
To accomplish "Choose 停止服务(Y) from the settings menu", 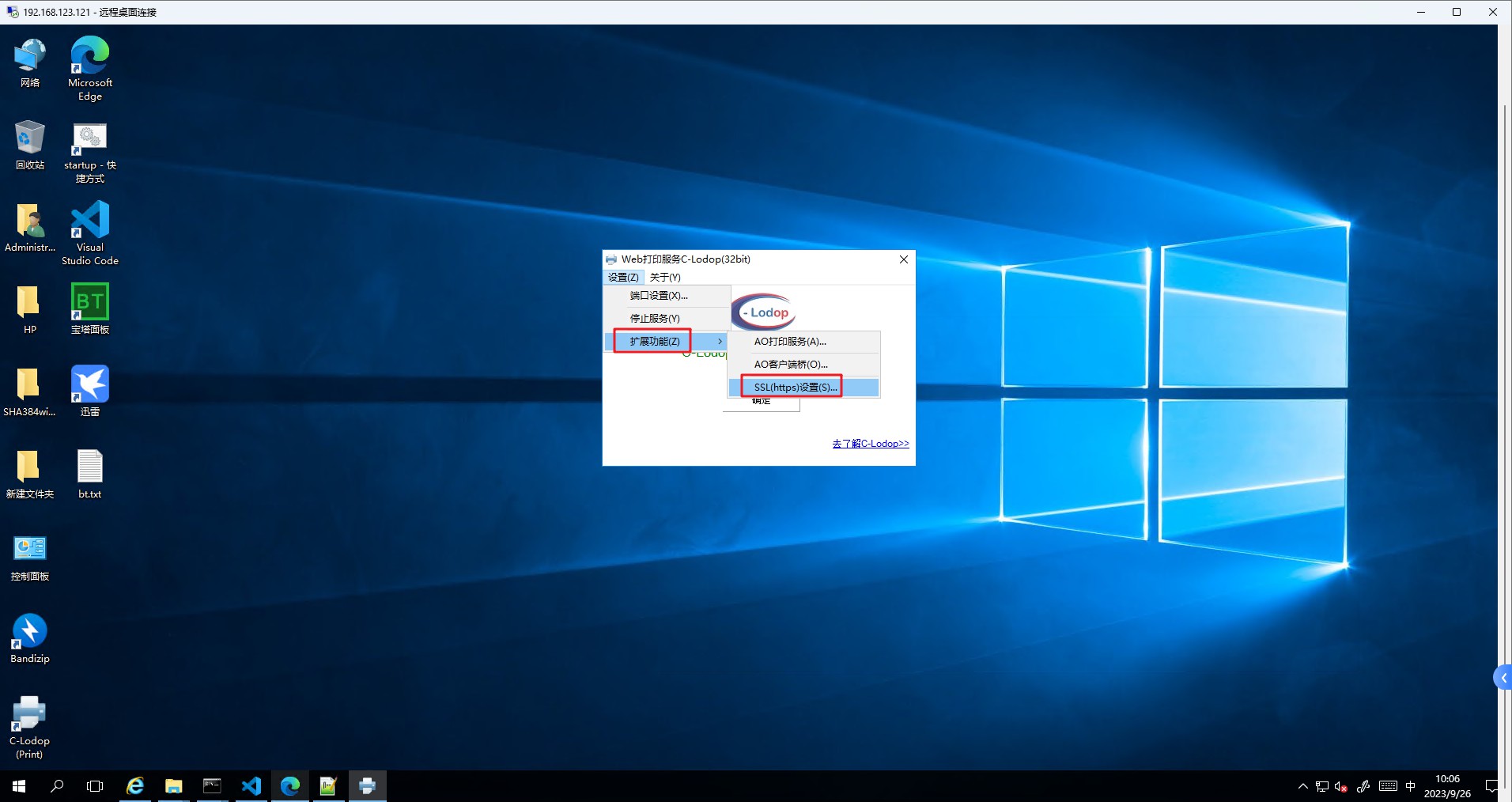I will tap(667, 319).
